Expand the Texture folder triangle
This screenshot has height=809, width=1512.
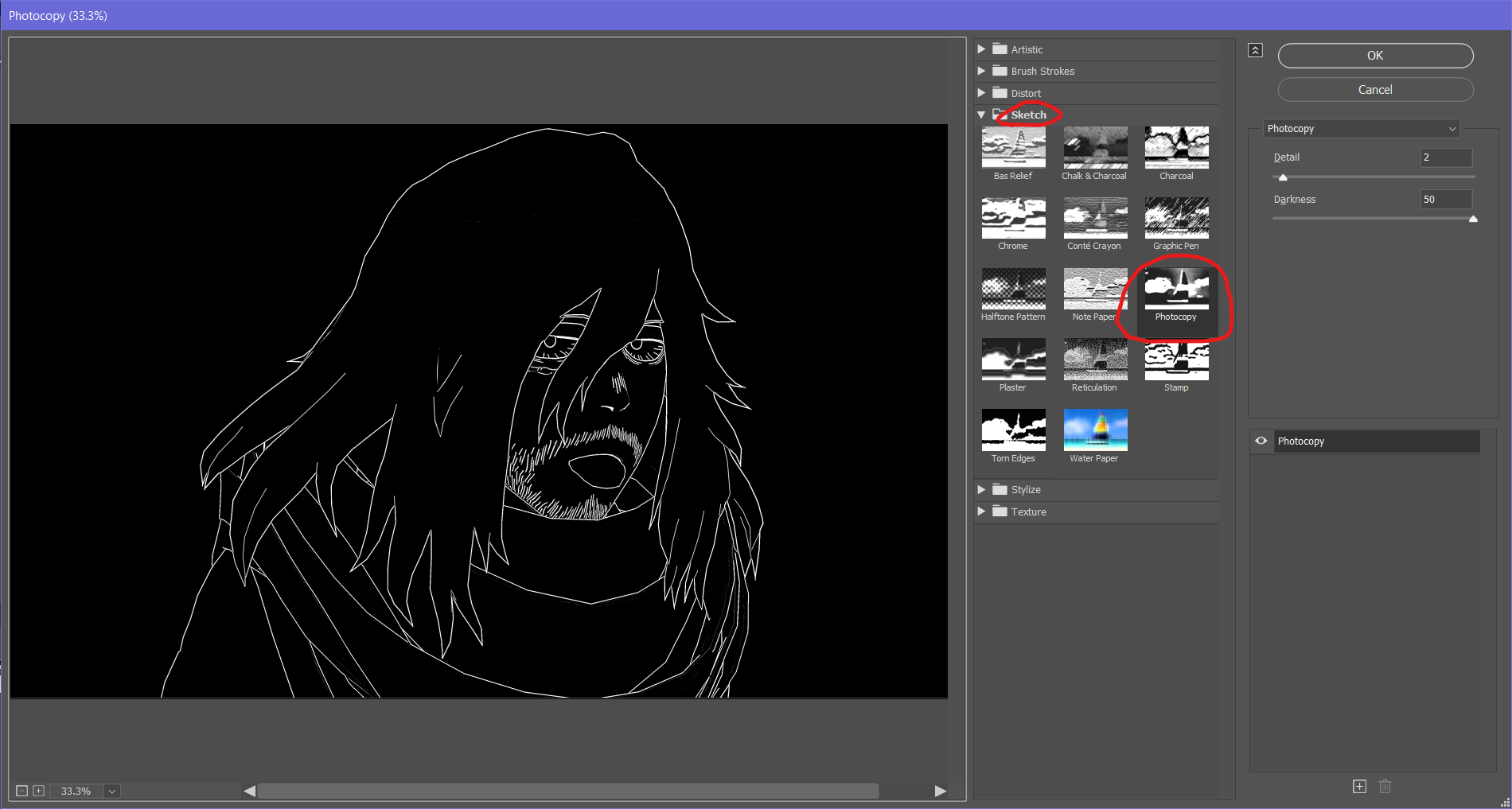pos(981,511)
